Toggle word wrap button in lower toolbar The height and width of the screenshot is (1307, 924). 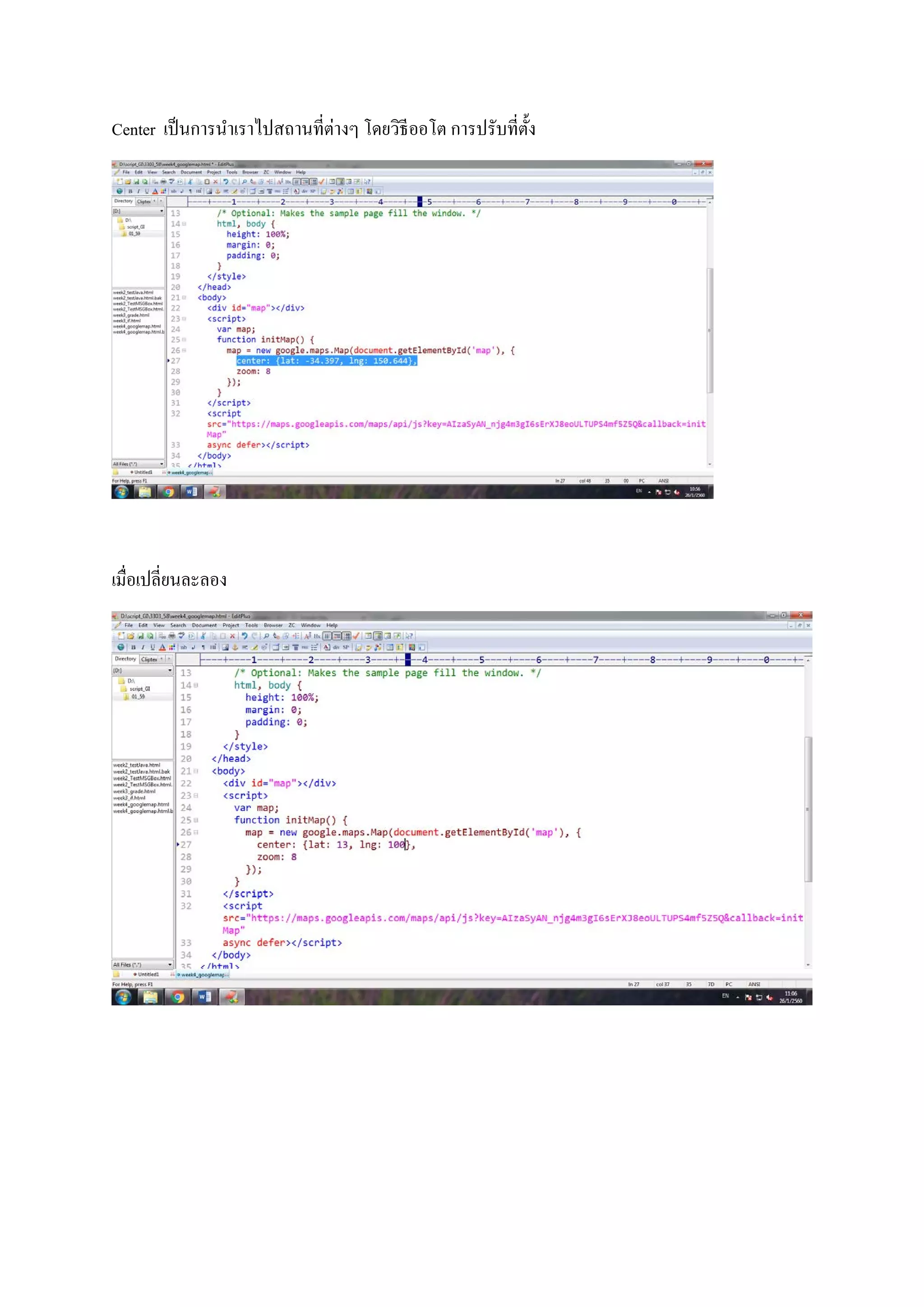click(337, 636)
